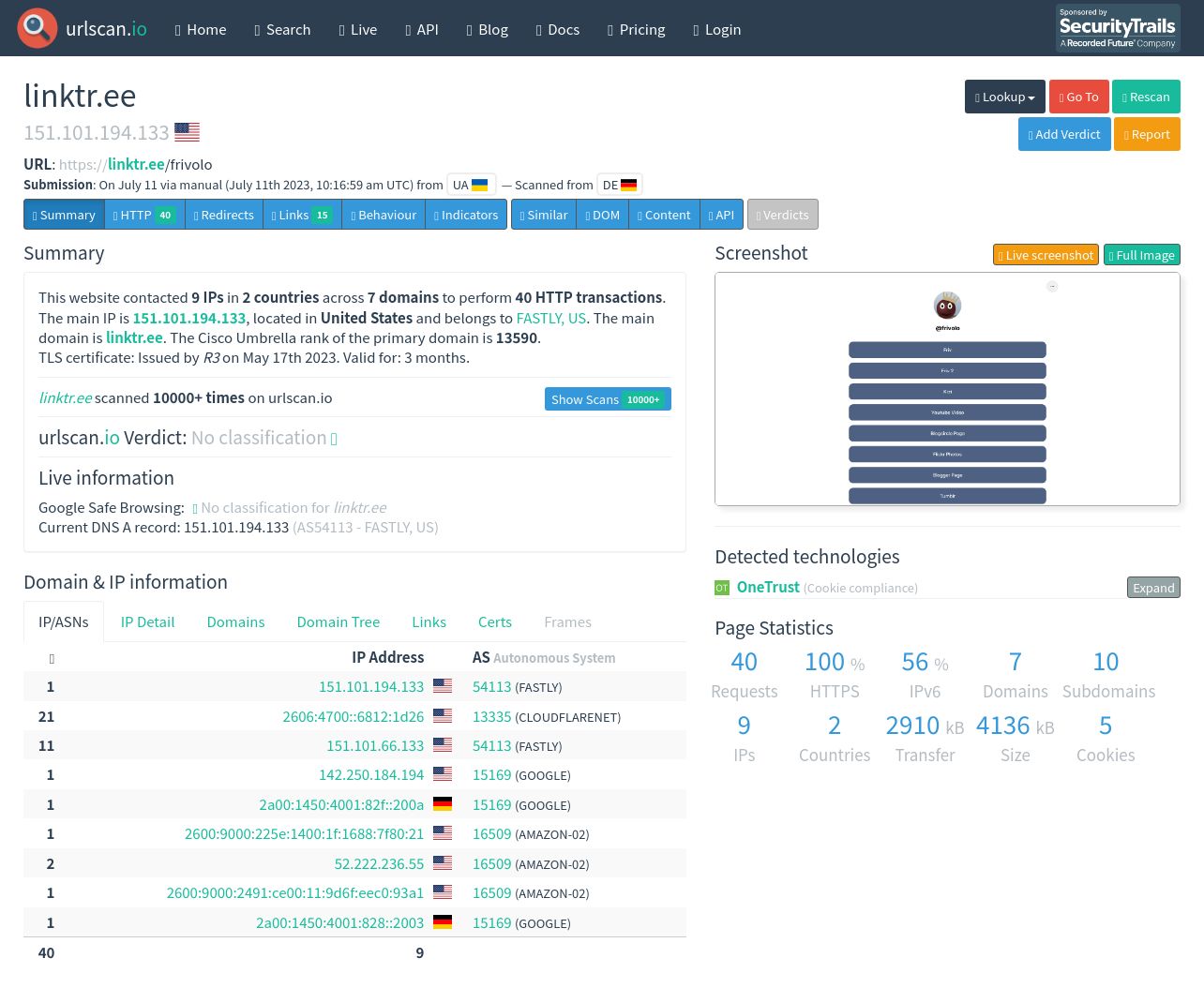Switch to the Domain Tree tab
This screenshot has height=988, width=1204.
click(x=339, y=622)
